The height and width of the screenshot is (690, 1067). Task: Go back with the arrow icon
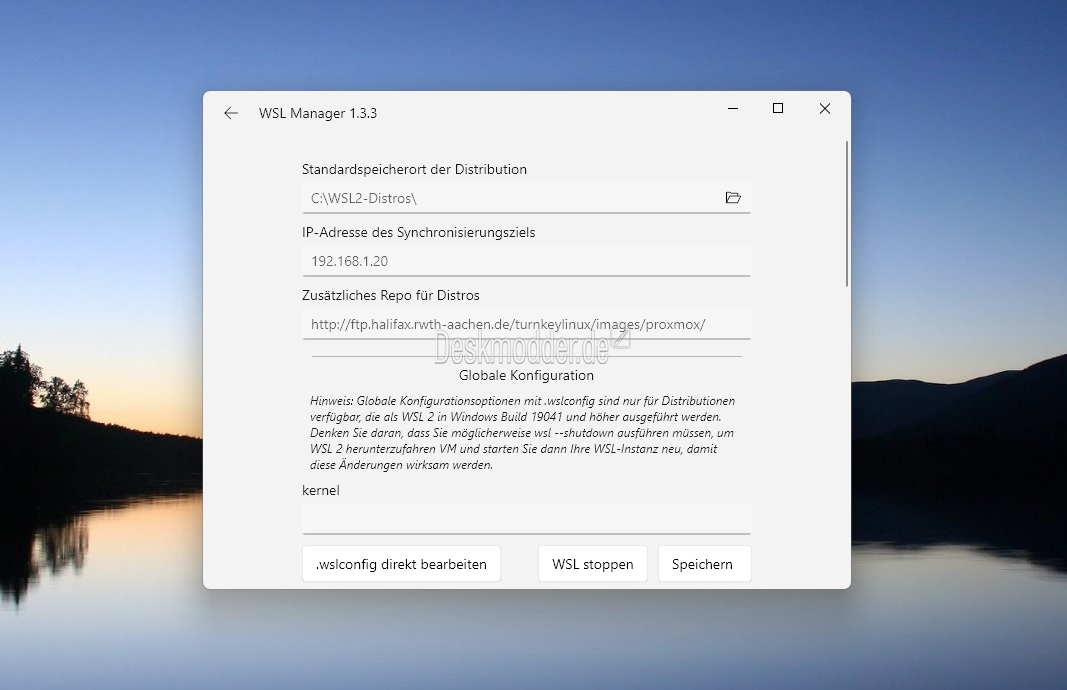coord(231,113)
